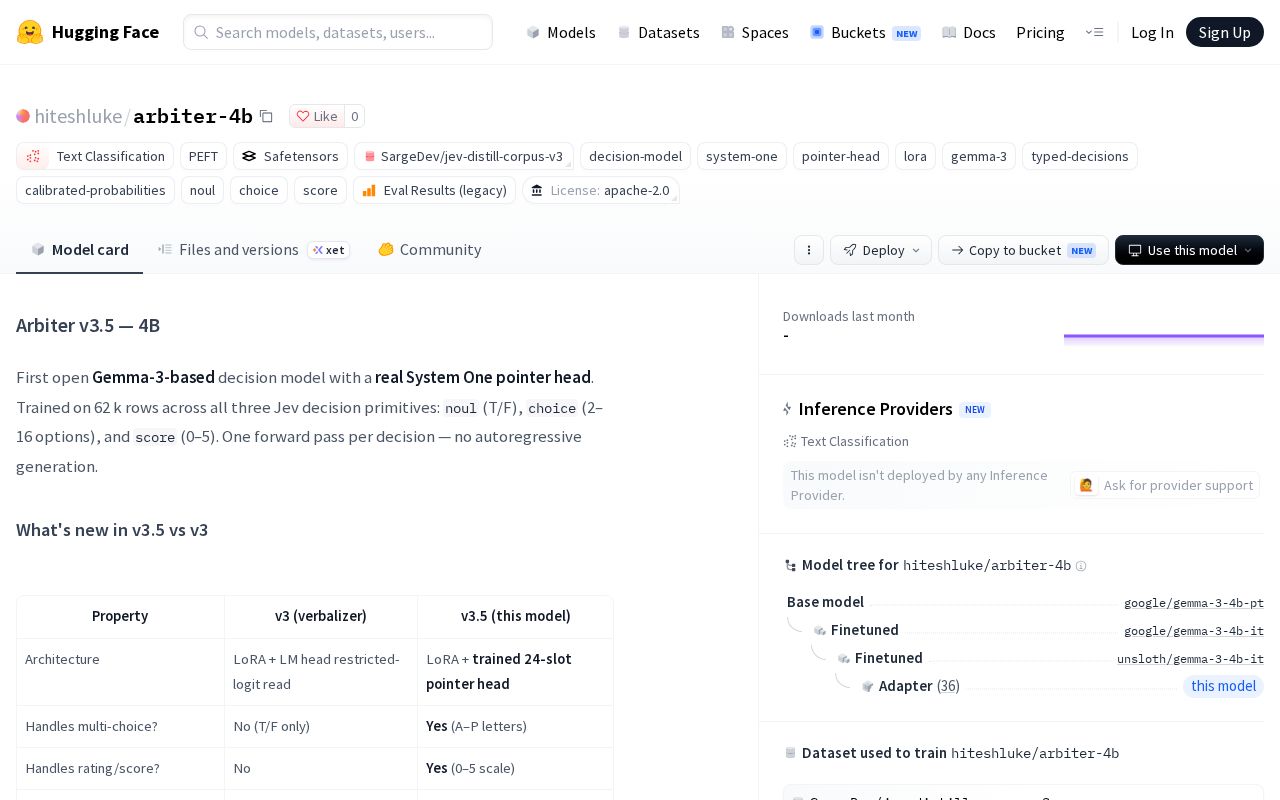Open the Models nav item
Screen dimensions: 1280x800
tap(561, 32)
